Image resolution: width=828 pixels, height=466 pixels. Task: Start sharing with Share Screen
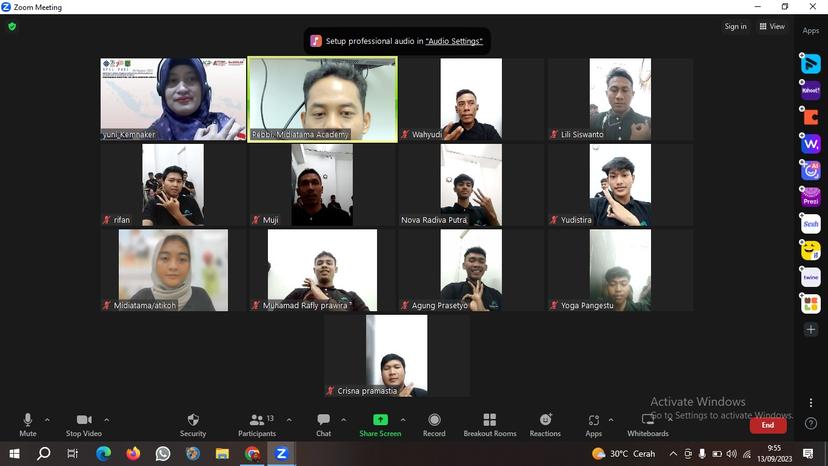[380, 425]
